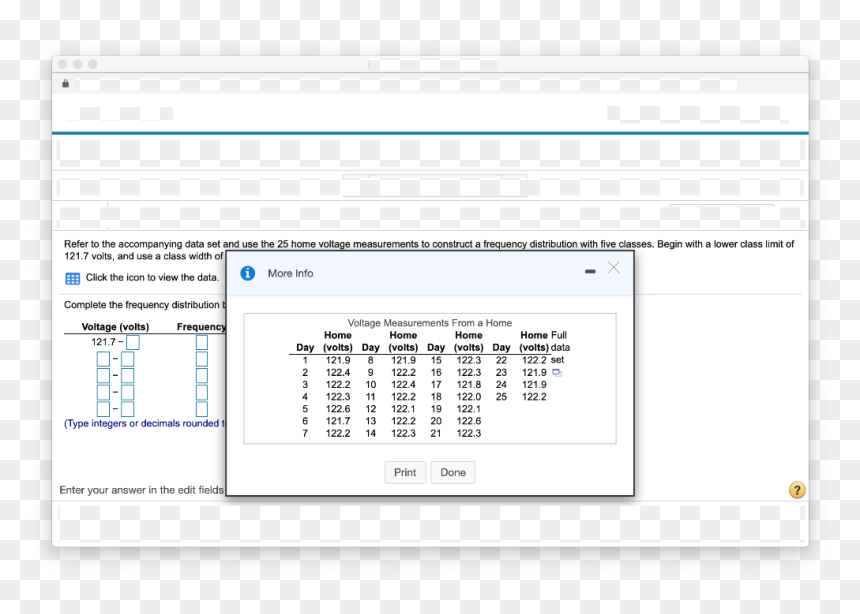Select the fourth class lower limit box
The width and height of the screenshot is (860, 614).
103,392
